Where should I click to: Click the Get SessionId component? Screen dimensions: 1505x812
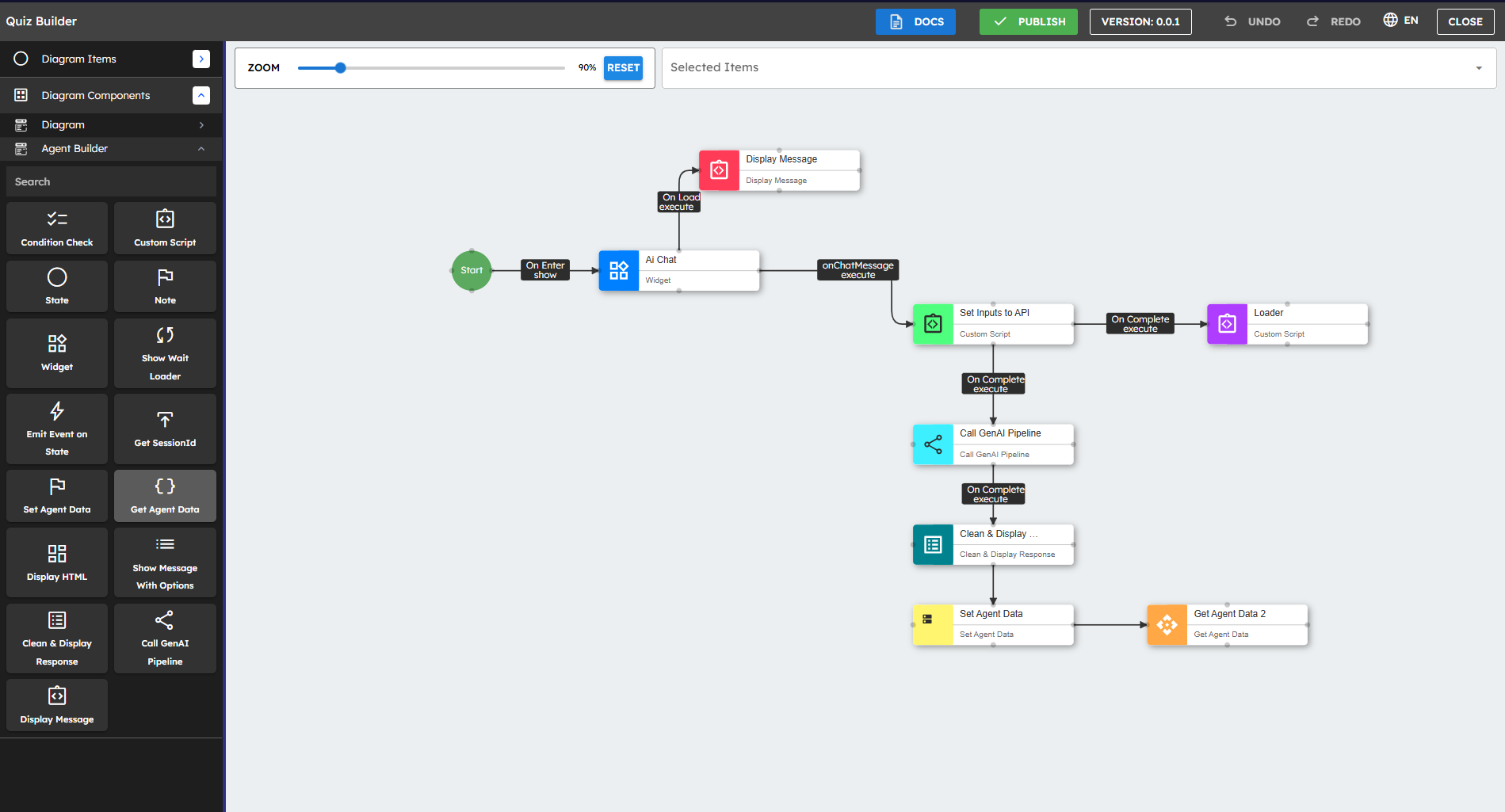pyautogui.click(x=165, y=429)
